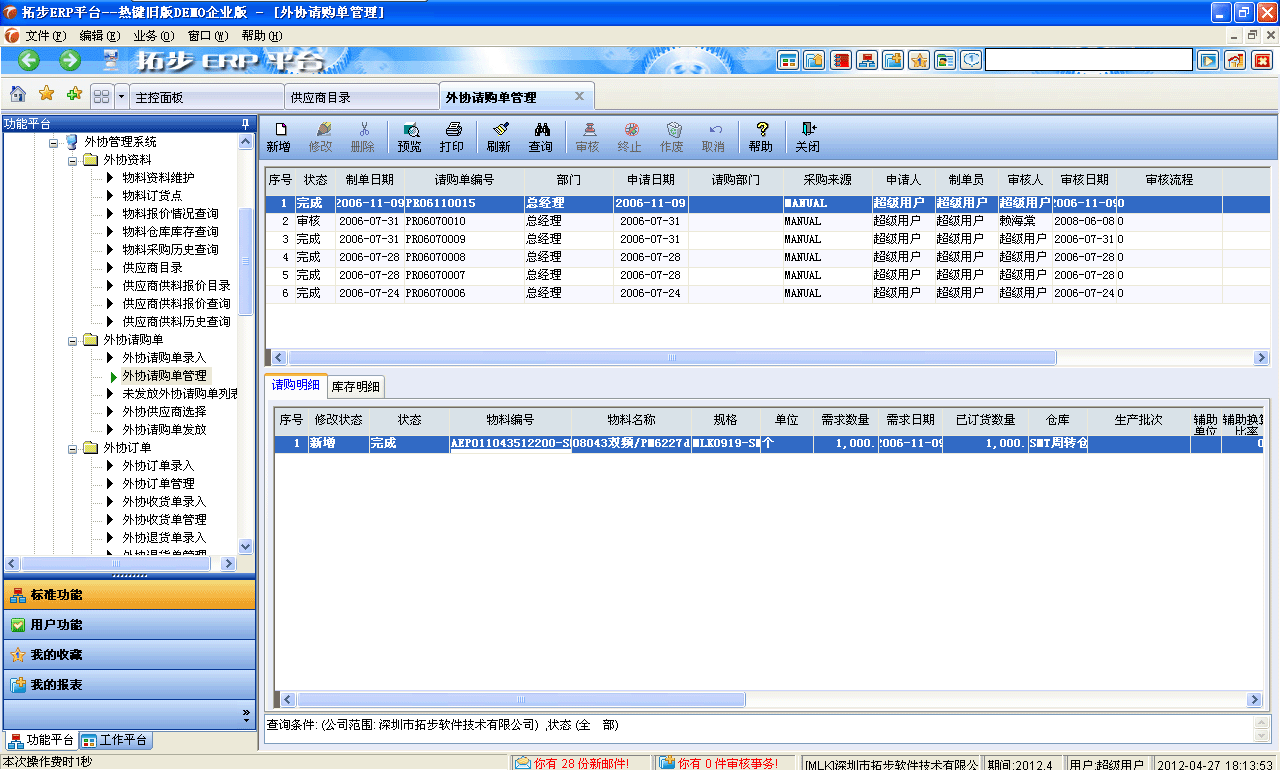Refresh the list with 刷新 icon

pyautogui.click(x=500, y=137)
